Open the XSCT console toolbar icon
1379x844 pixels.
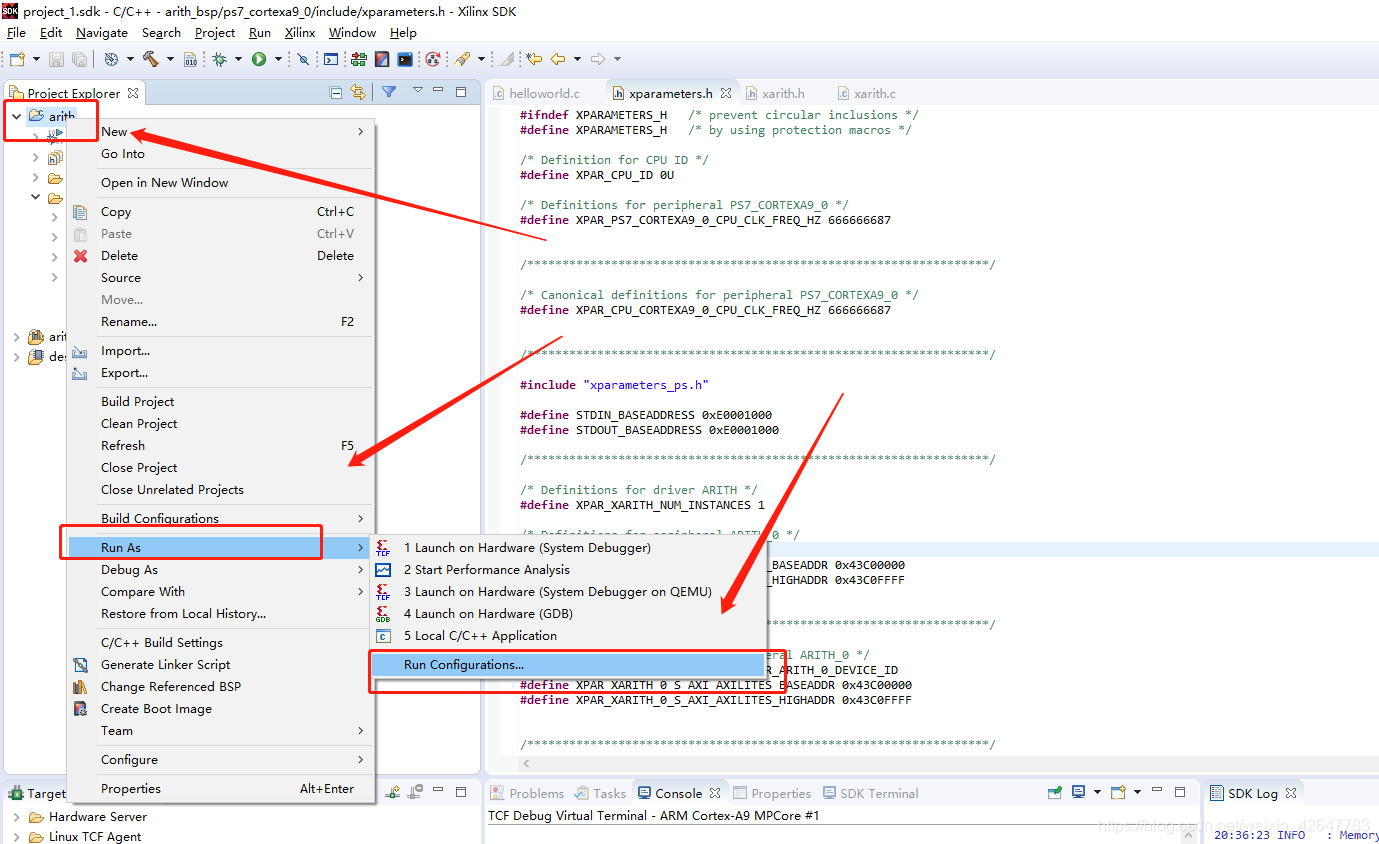pyautogui.click(x=331, y=60)
